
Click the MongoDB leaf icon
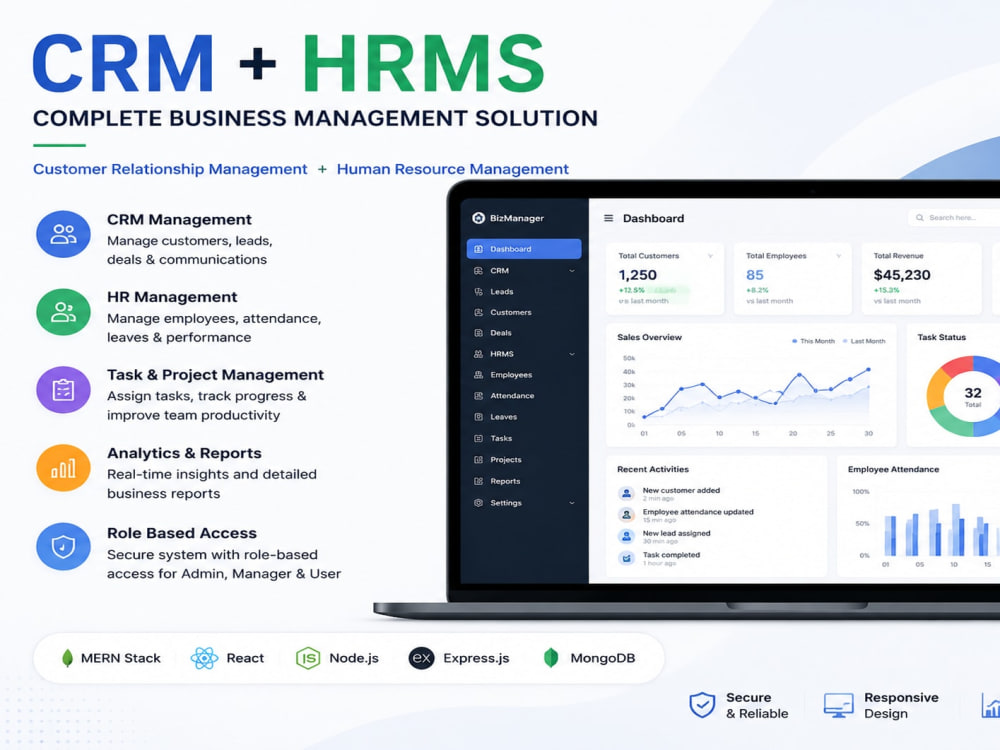551,658
